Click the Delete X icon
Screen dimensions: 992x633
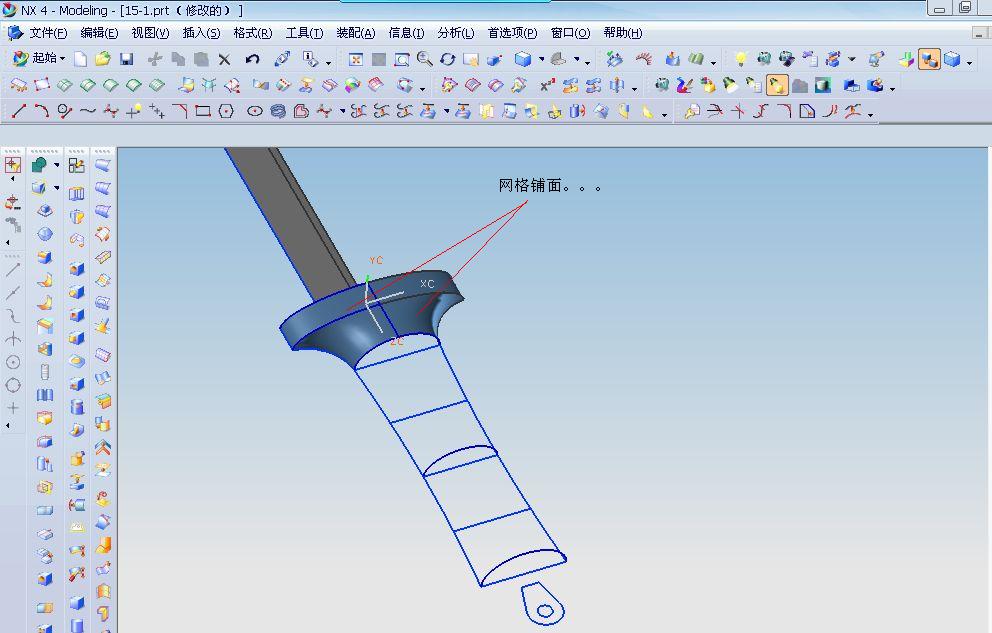(224, 59)
